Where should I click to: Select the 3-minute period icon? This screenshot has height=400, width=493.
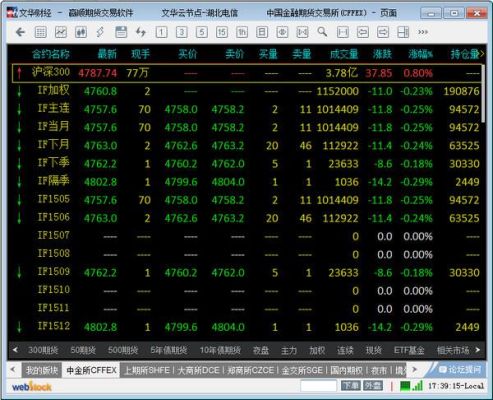pos(181,32)
